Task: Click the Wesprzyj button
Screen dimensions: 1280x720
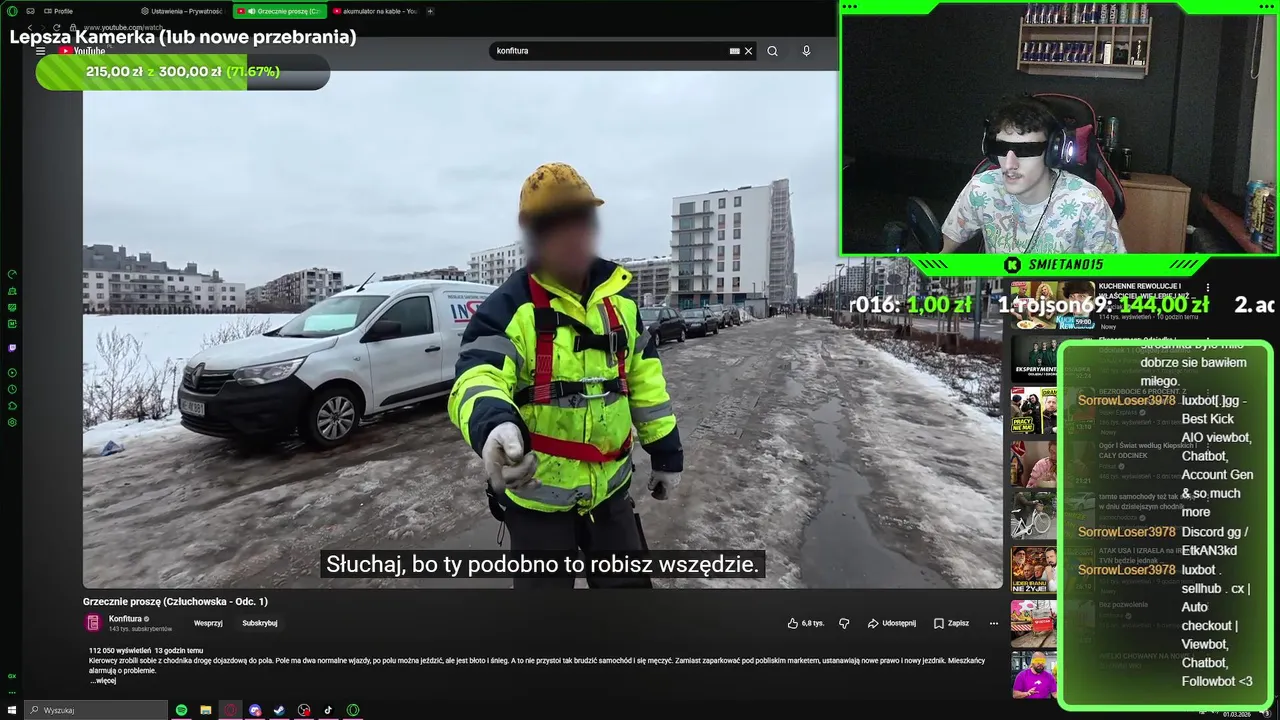Action: pos(208,623)
